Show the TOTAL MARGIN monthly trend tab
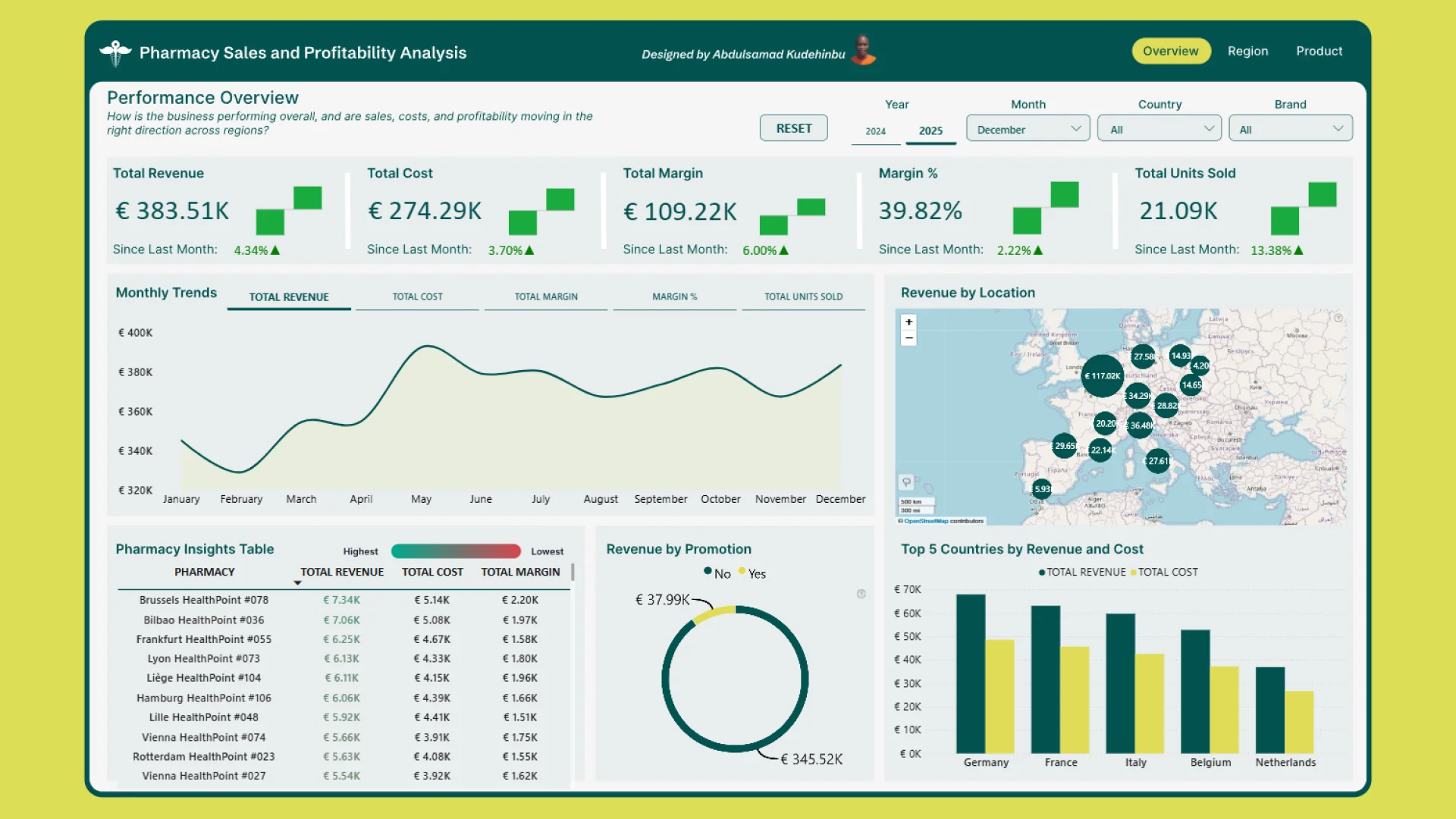Image resolution: width=1456 pixels, height=819 pixels. 546,297
